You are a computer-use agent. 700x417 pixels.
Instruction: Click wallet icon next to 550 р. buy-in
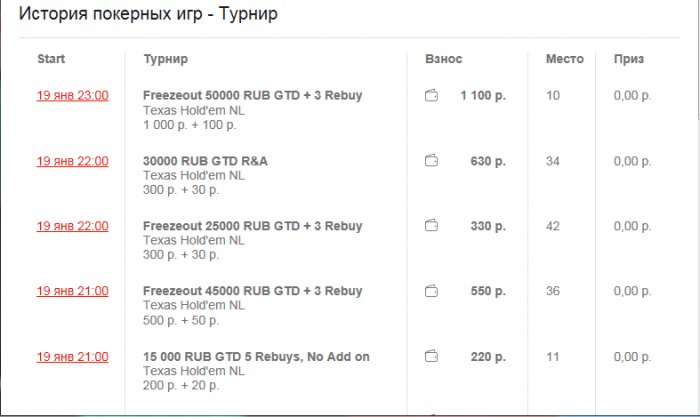click(x=432, y=291)
